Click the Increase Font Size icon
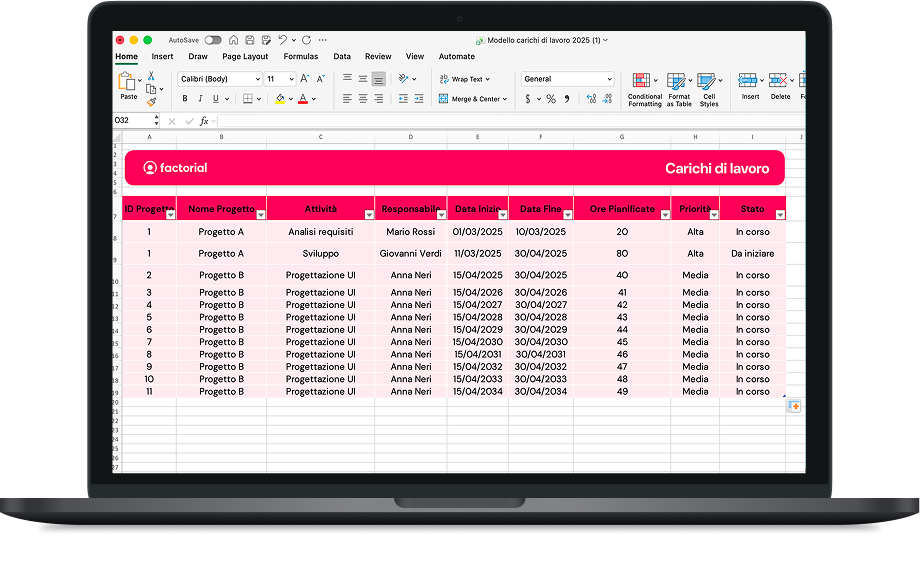920x586 pixels. 305,79
